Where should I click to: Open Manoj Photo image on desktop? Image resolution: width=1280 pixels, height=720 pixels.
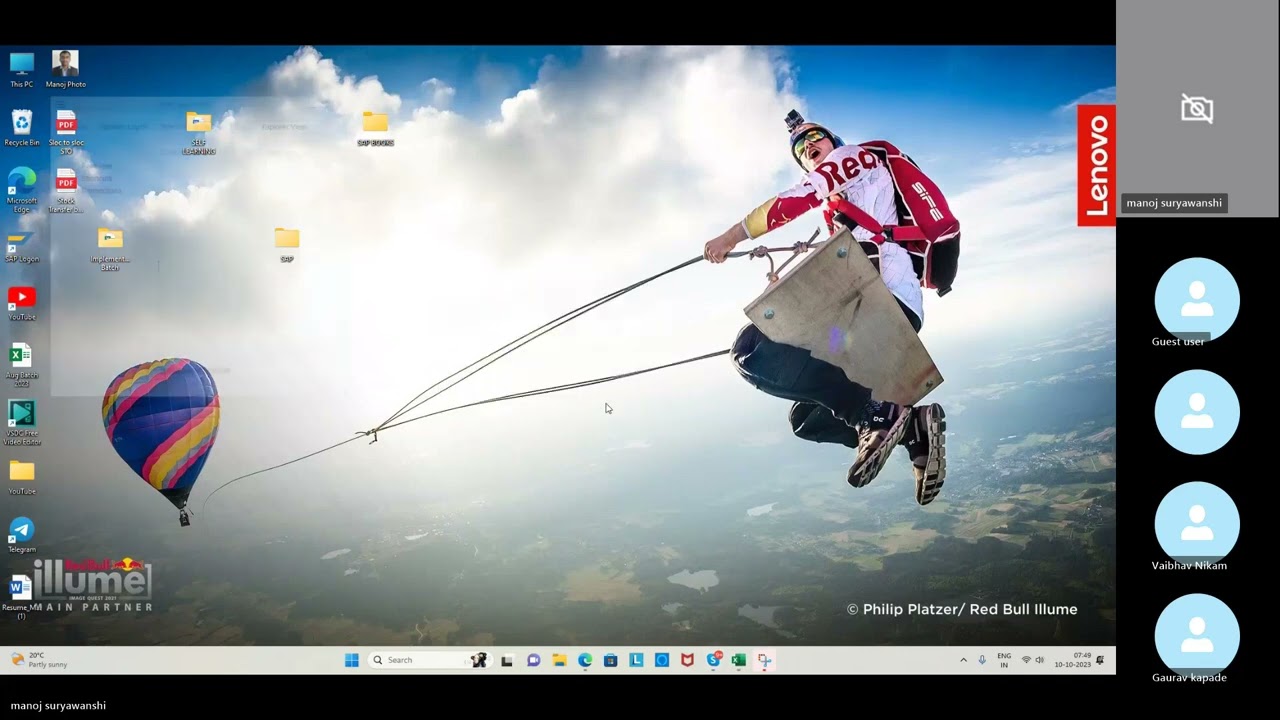(x=65, y=69)
